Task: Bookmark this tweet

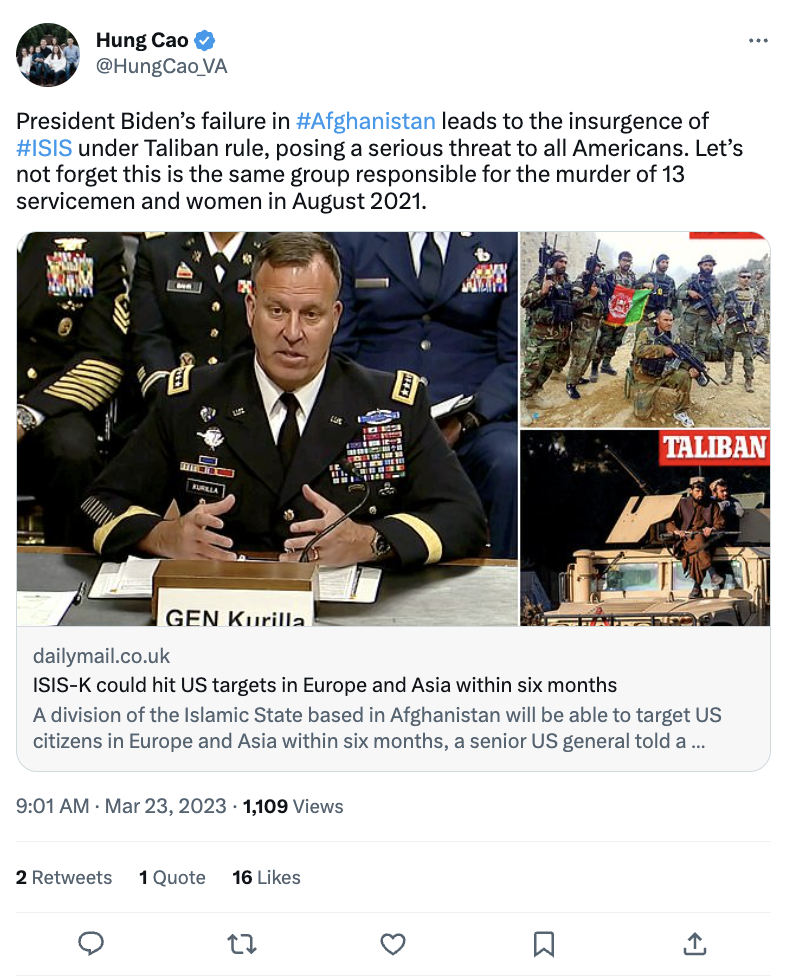Action: click(544, 943)
